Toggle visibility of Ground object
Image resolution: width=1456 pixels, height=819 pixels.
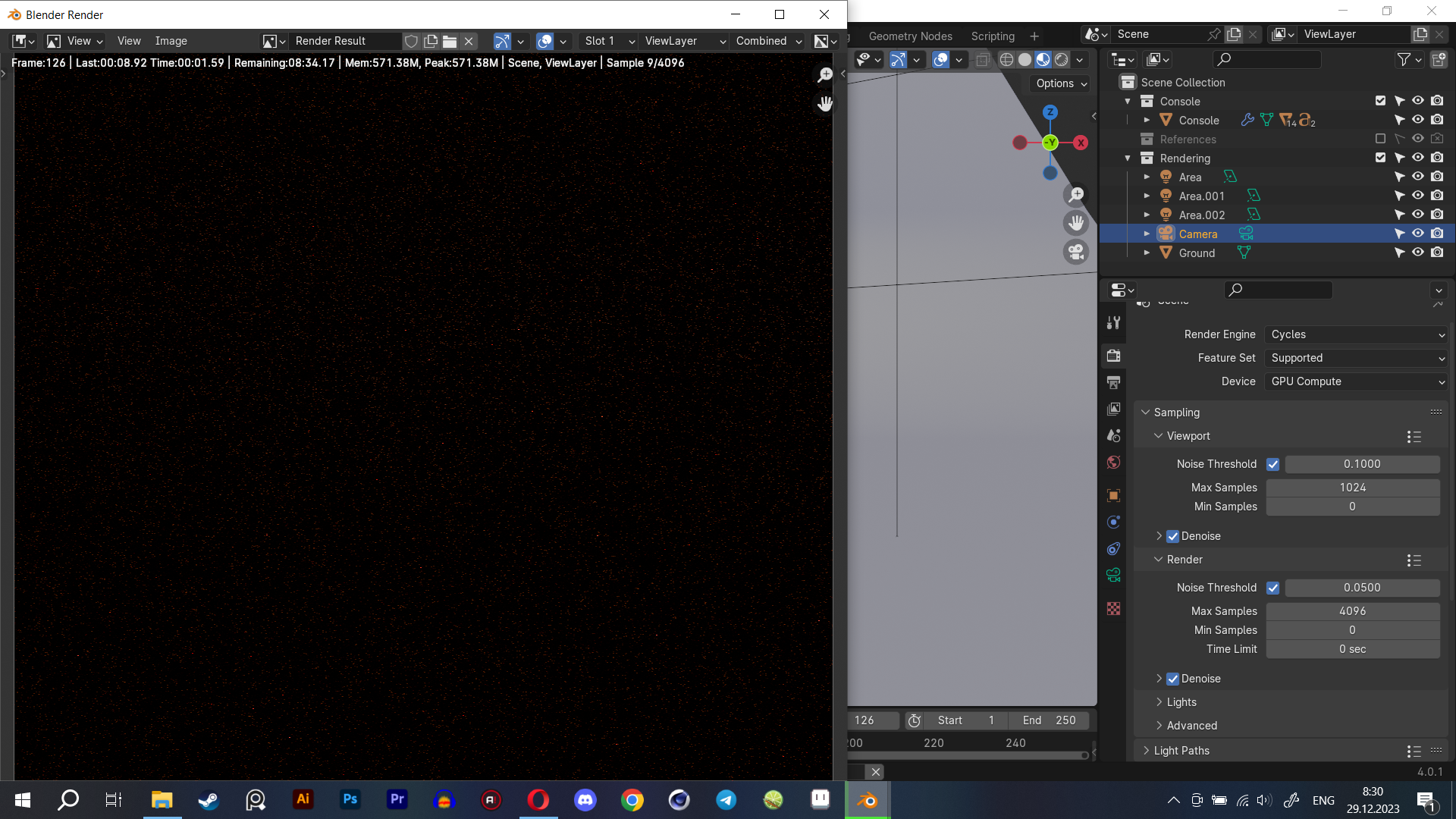pyautogui.click(x=1418, y=252)
